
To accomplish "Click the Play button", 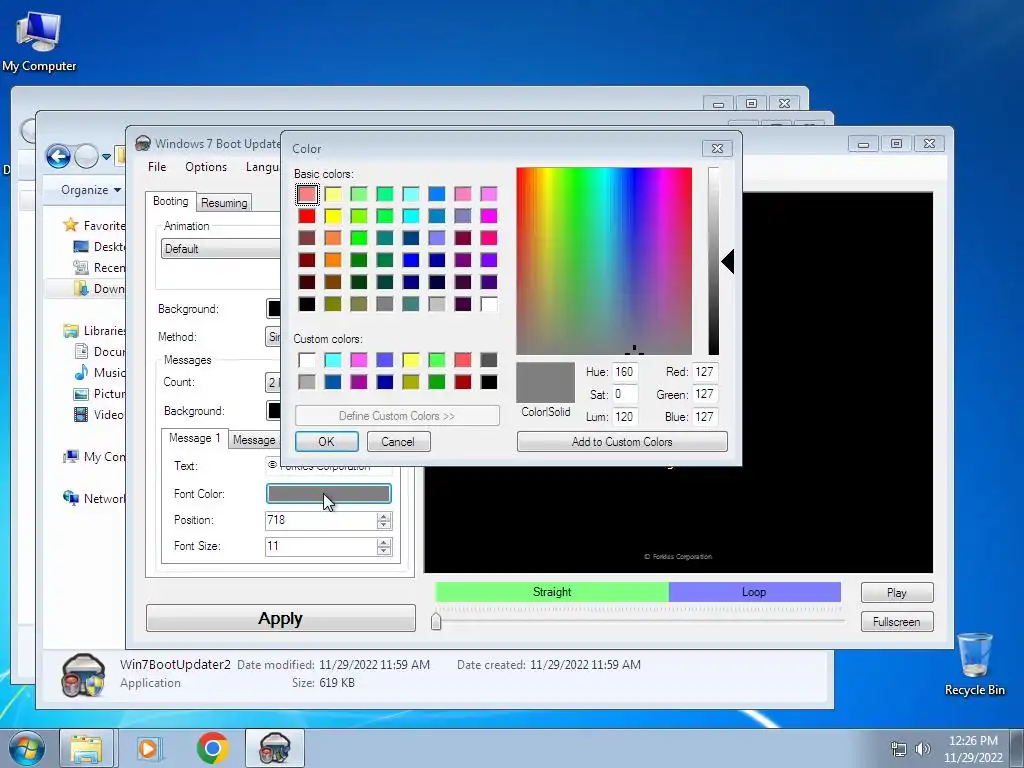I will tap(897, 593).
